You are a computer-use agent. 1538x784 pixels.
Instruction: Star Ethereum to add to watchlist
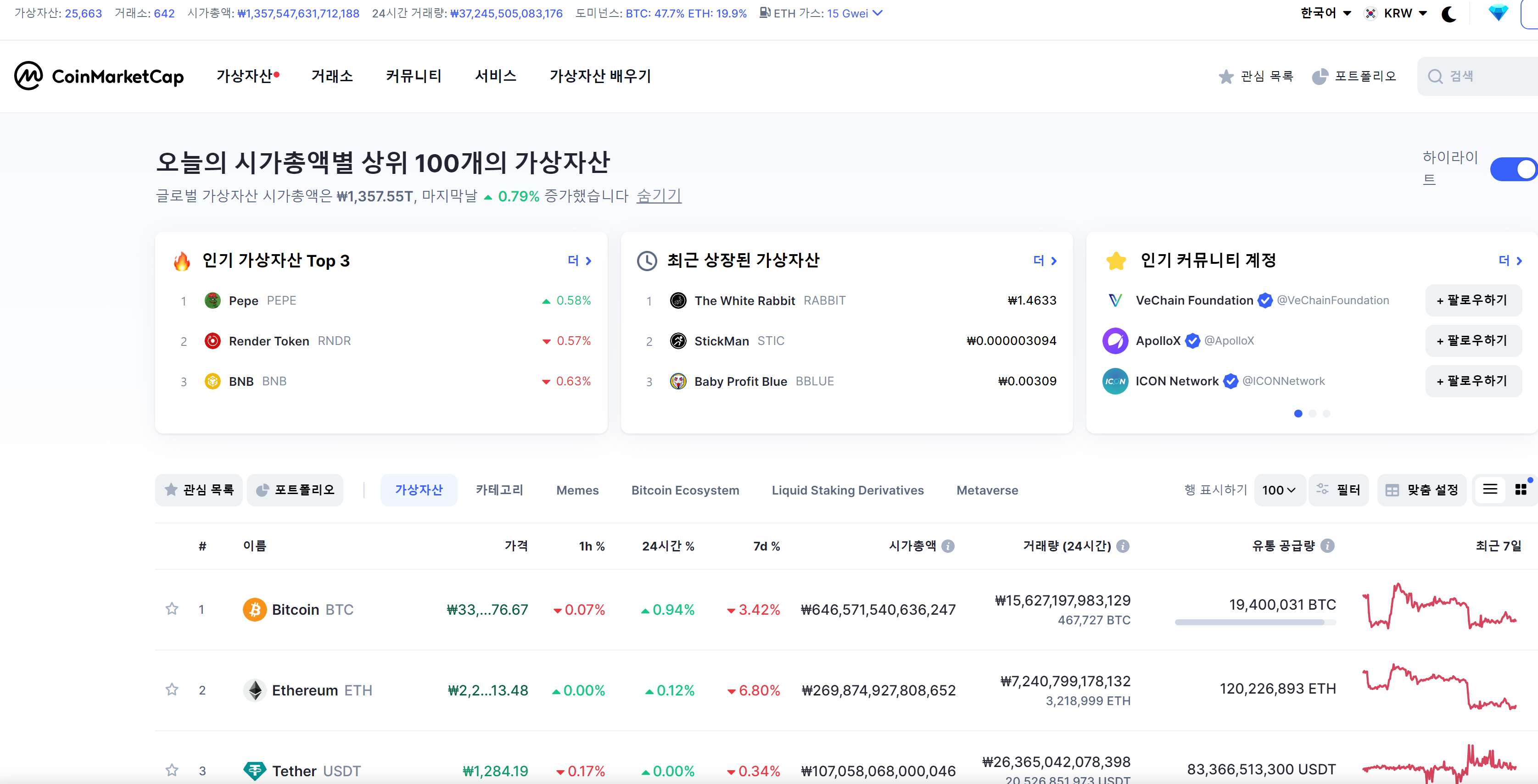[x=172, y=690]
